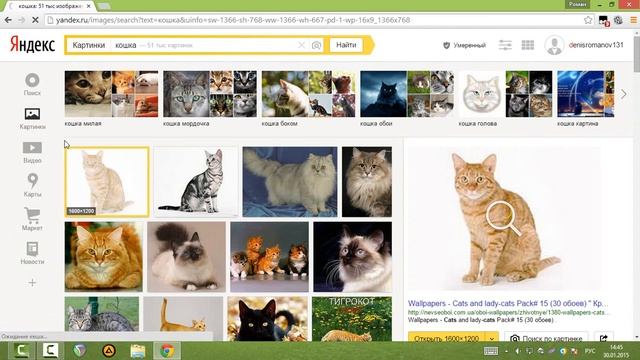Click the РУС language indicator
The width and height of the screenshot is (640, 360).
tap(590, 351)
